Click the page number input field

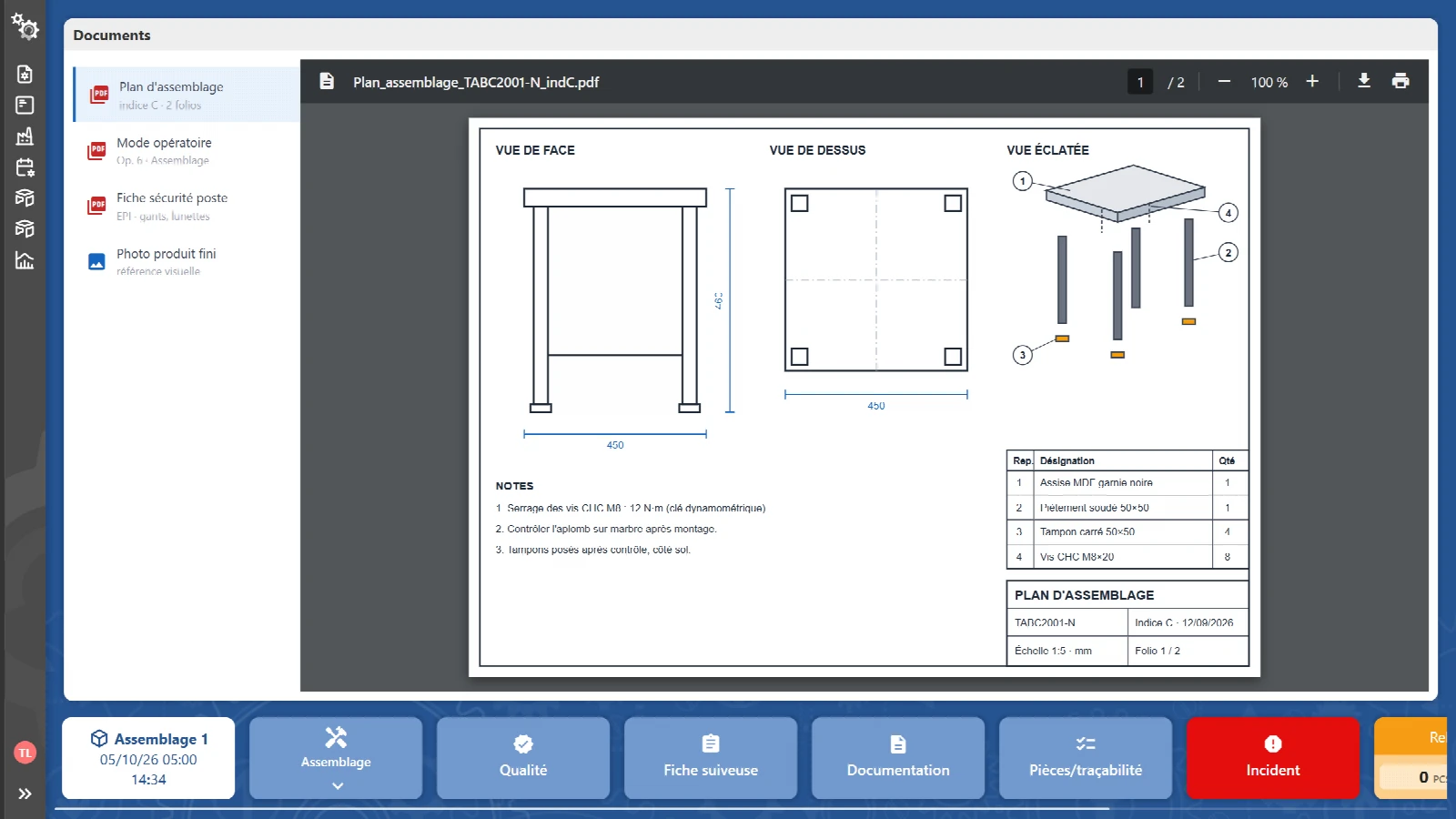1140,82
